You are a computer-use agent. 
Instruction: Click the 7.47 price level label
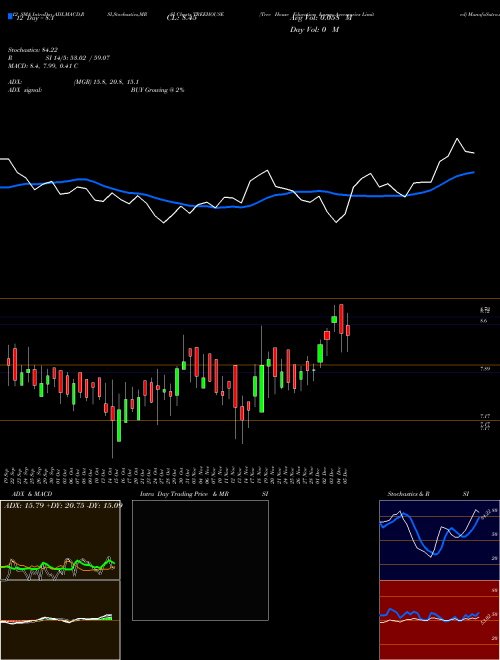pos(484,416)
